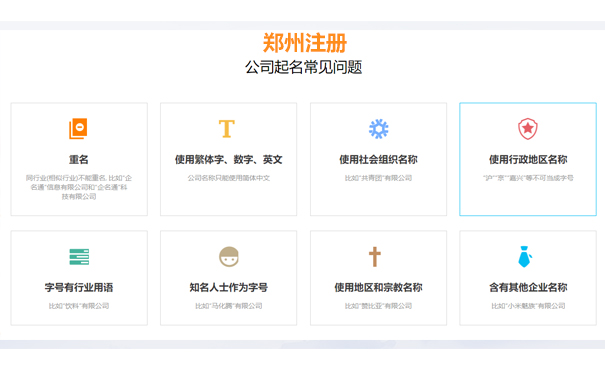The height and width of the screenshot is (375, 605).
Task: Click the blue snowflake gear icon above 使用社会组织名称
Action: [x=379, y=128]
